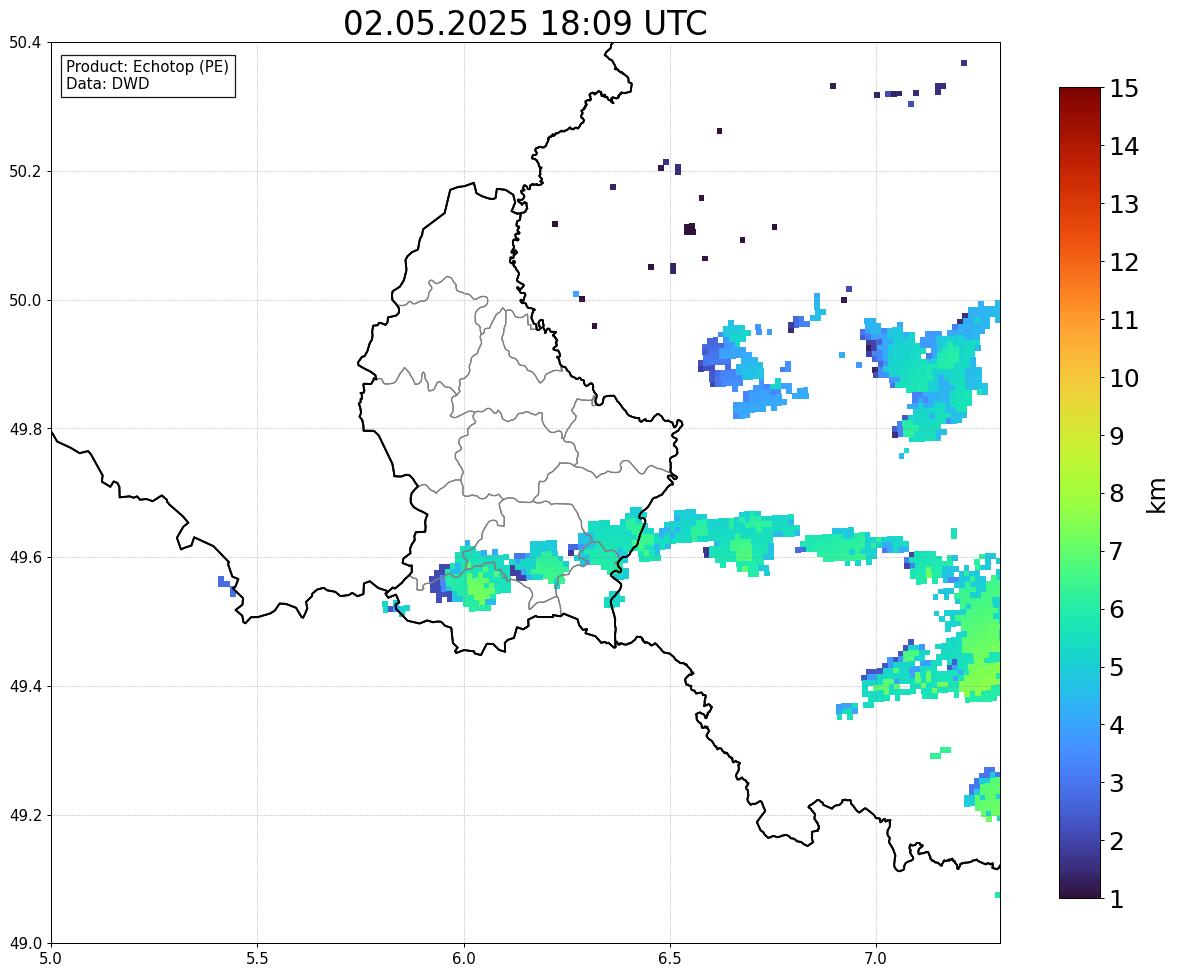Viewport: 1178px width, 976px height.
Task: Click colorbar tick label 14
Action: (1124, 147)
